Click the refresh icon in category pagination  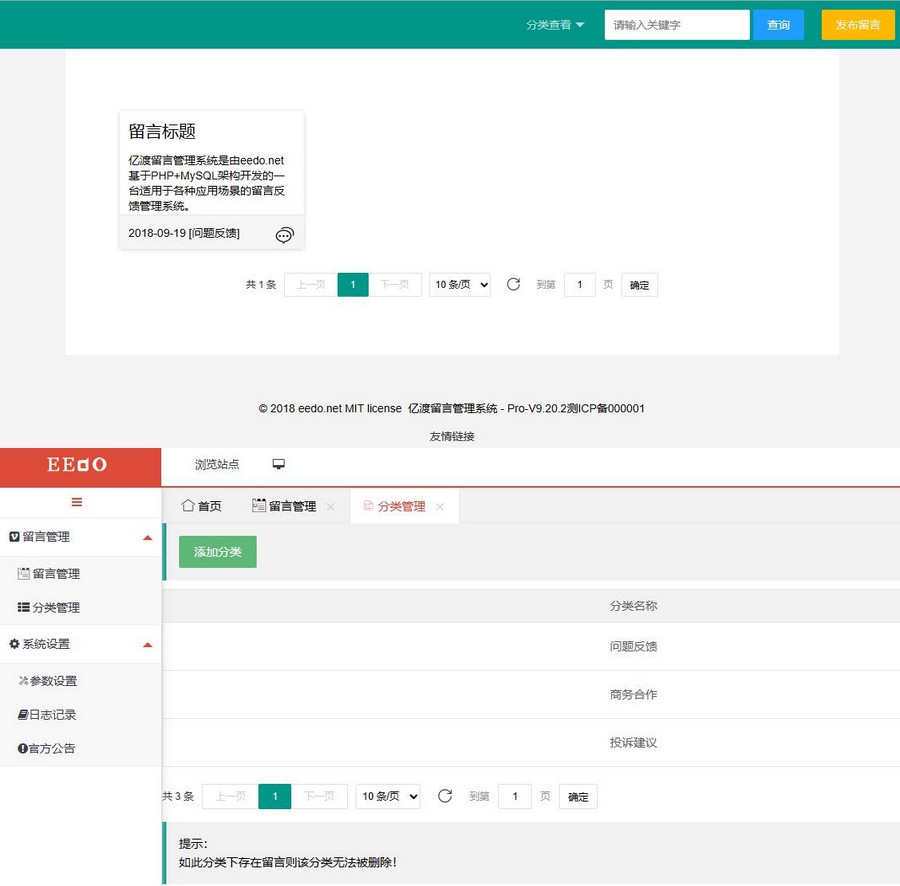click(444, 796)
